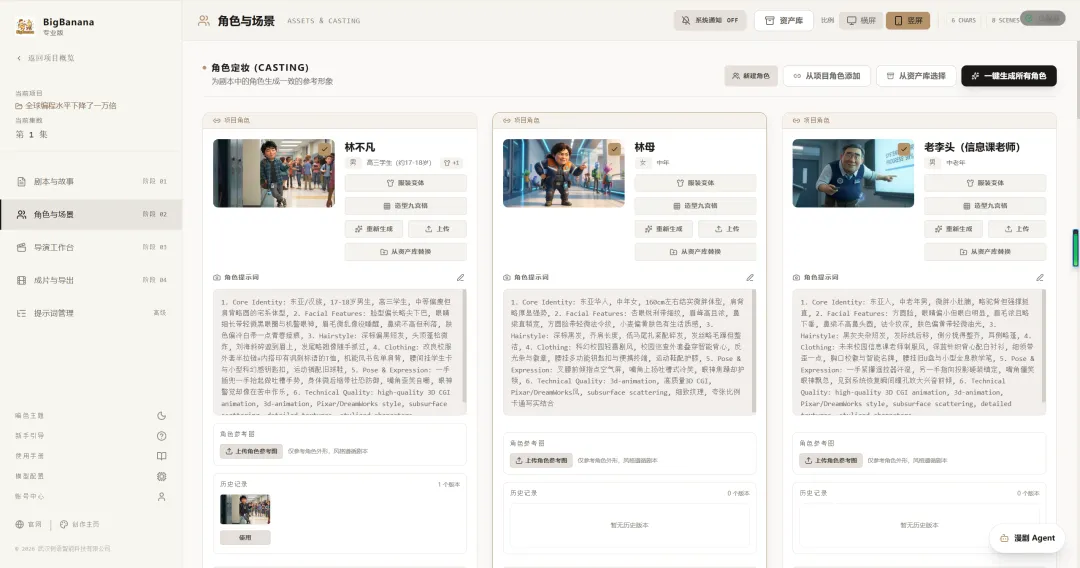The height and width of the screenshot is (568, 1080).
Task: Click 从项目角色添加 button
Action: 827,76
